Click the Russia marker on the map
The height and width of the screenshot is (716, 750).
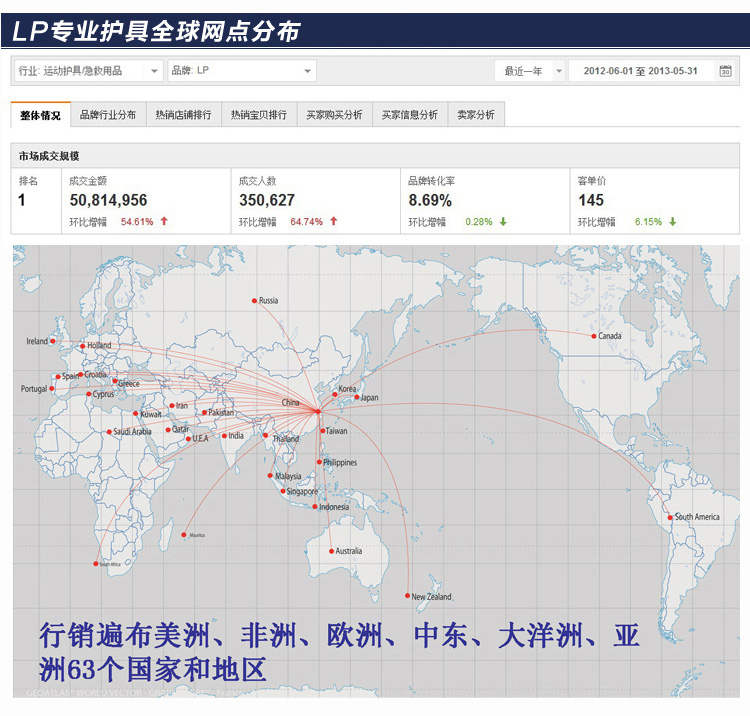254,301
